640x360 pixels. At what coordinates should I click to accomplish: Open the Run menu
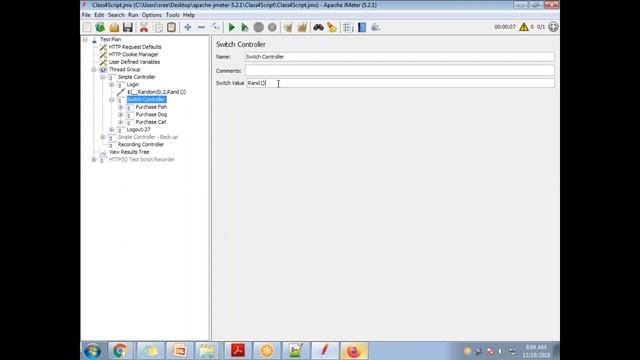[133, 15]
